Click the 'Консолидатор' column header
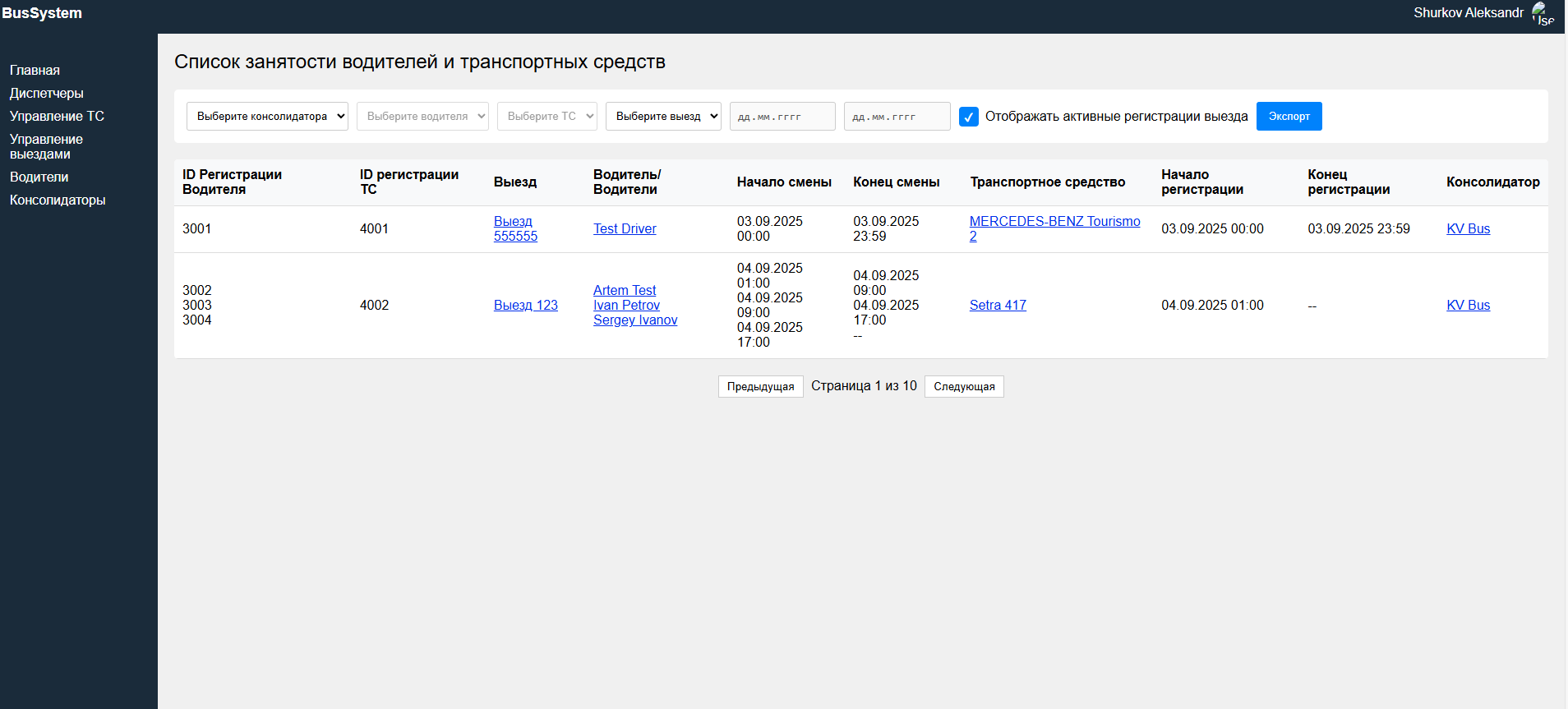 pos(1493,182)
